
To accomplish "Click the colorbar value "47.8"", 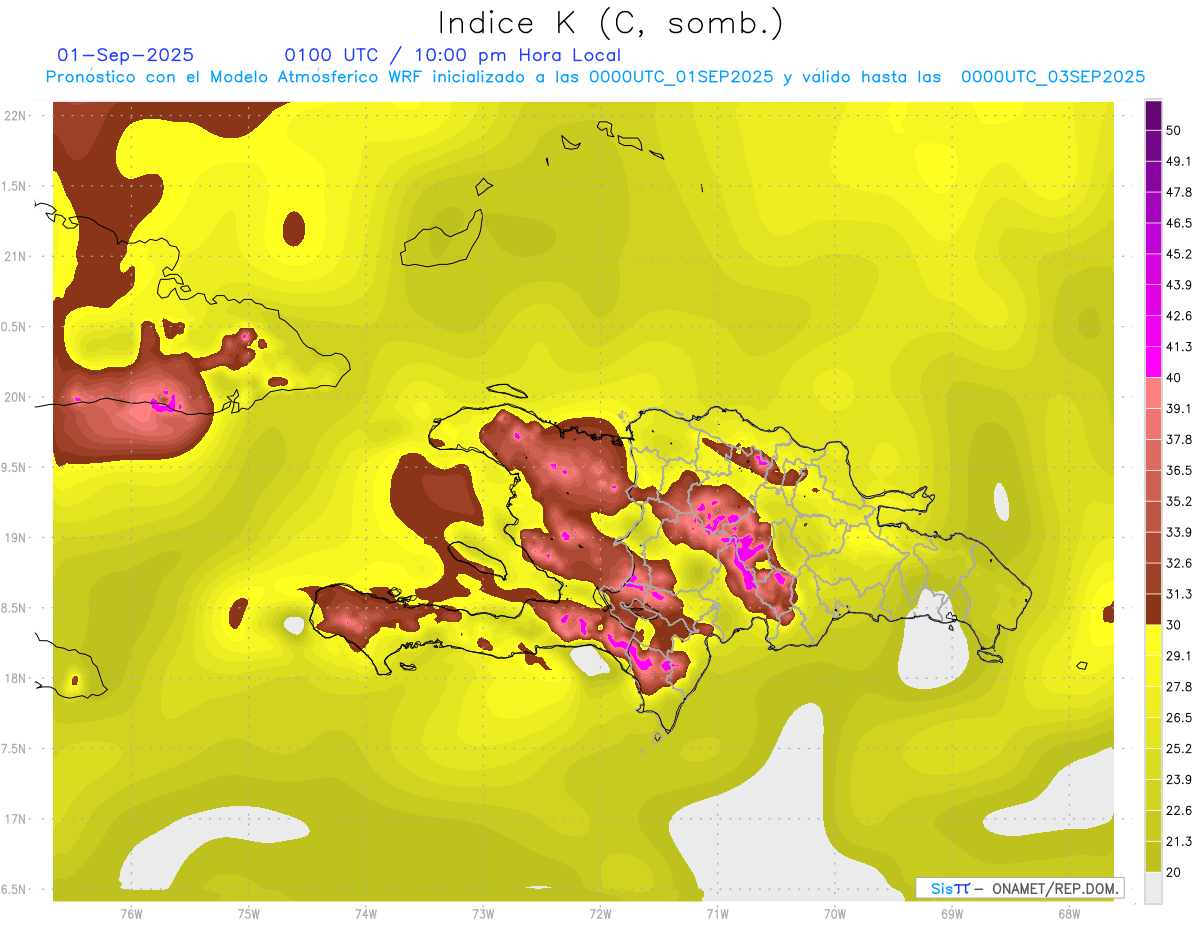I will click(1178, 192).
